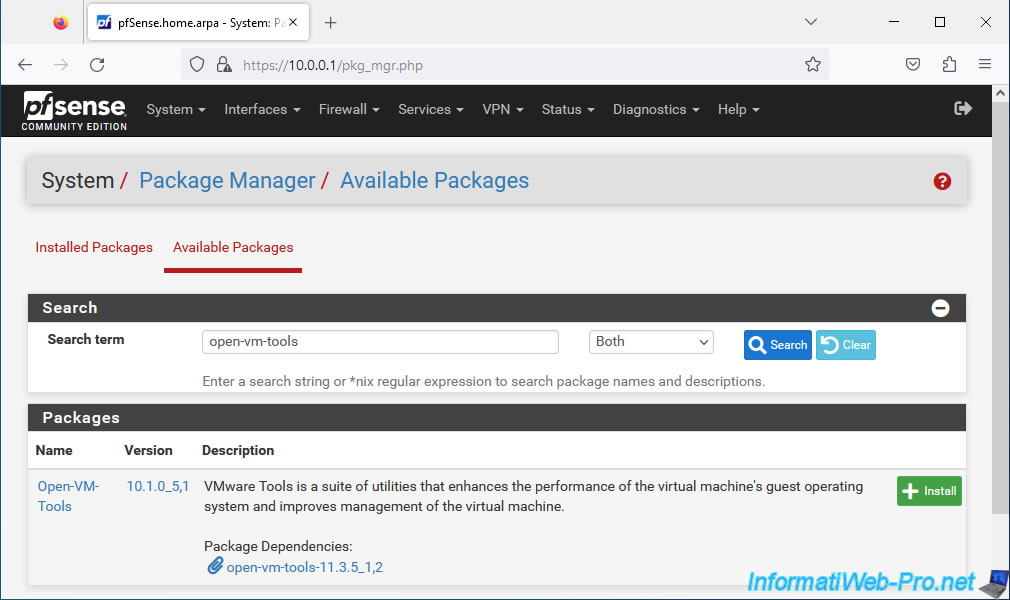The image size is (1010, 600).
Task: Switch to Installed Packages tab
Action: (x=94, y=247)
